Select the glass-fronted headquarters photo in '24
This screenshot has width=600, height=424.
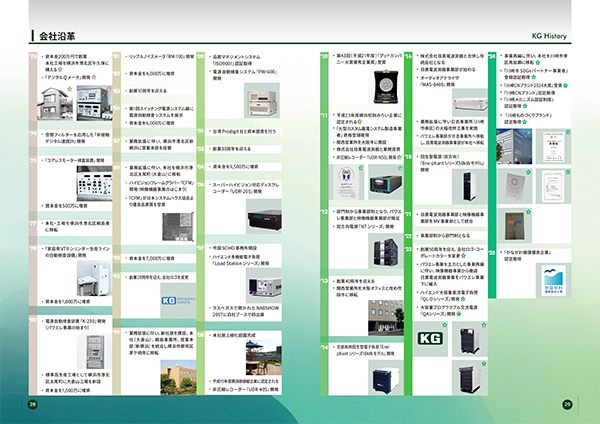pos(514,146)
